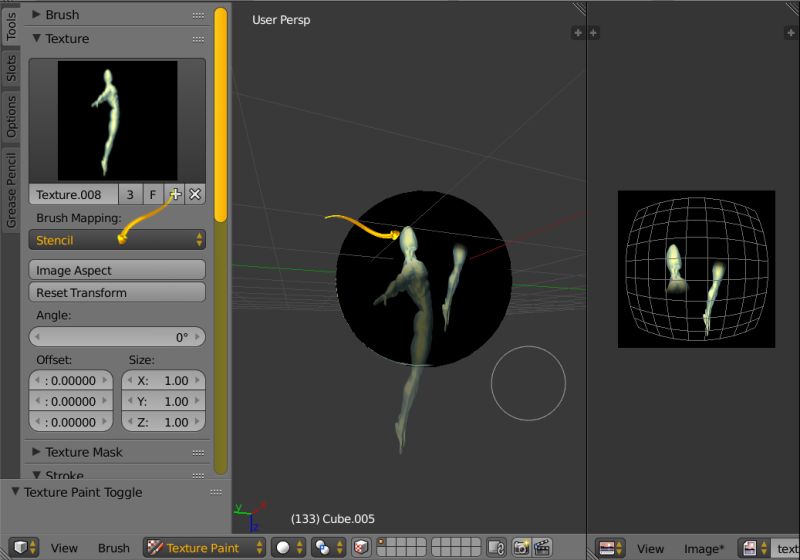The image size is (800, 560).
Task: Toggle lock camera to layers icon
Action: tap(496, 548)
